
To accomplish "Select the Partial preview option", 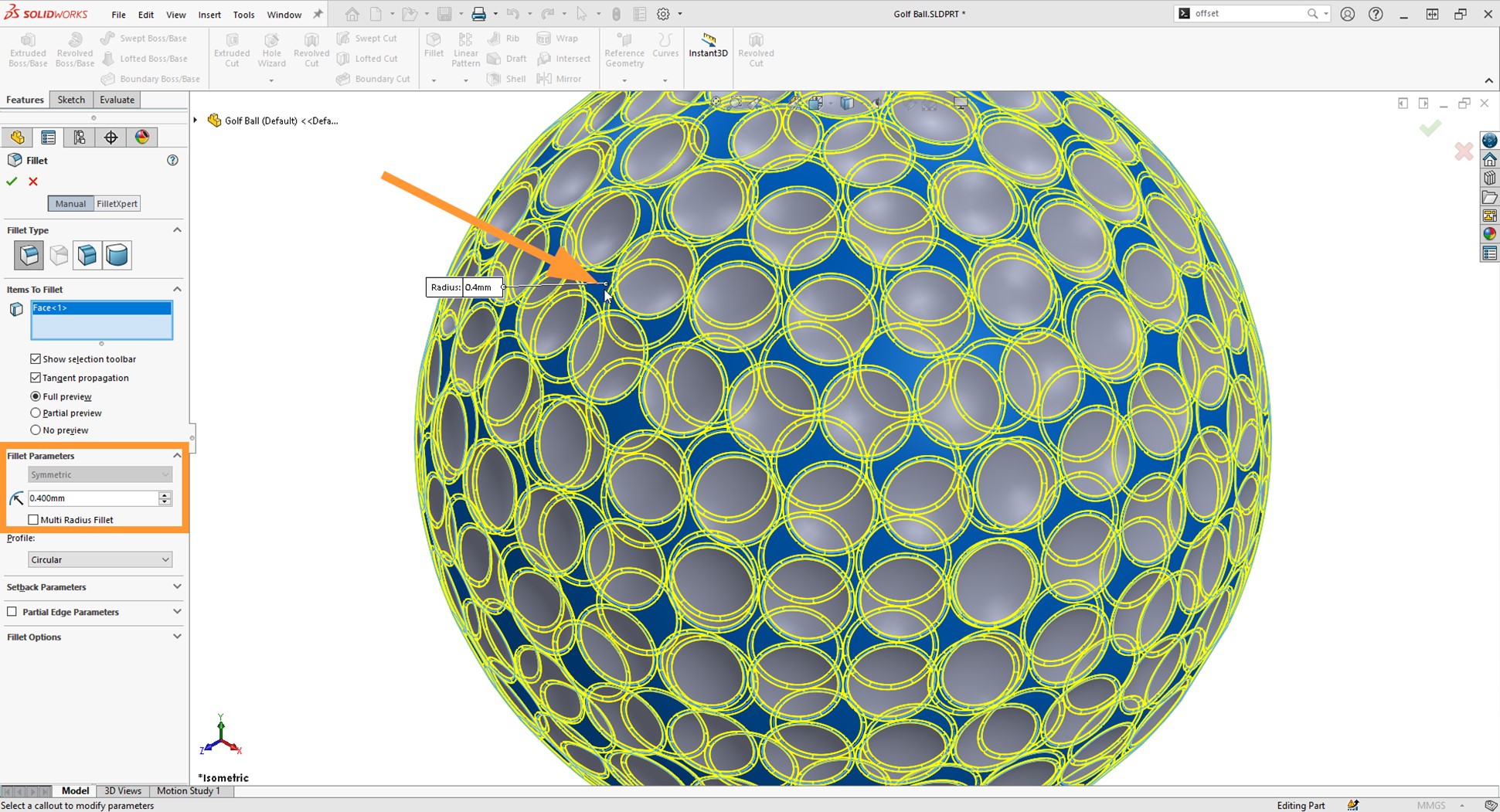I will 36,413.
